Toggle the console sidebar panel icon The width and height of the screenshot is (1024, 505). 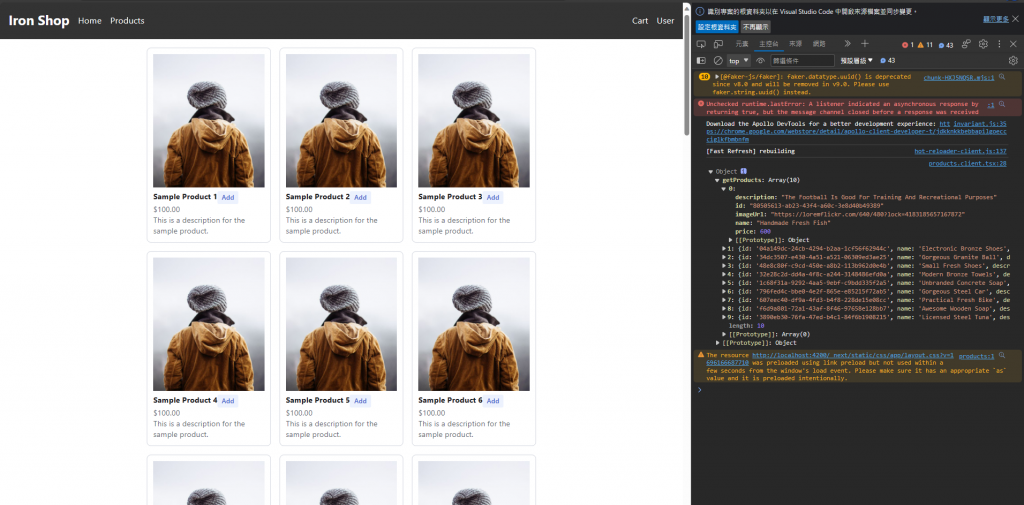click(701, 61)
